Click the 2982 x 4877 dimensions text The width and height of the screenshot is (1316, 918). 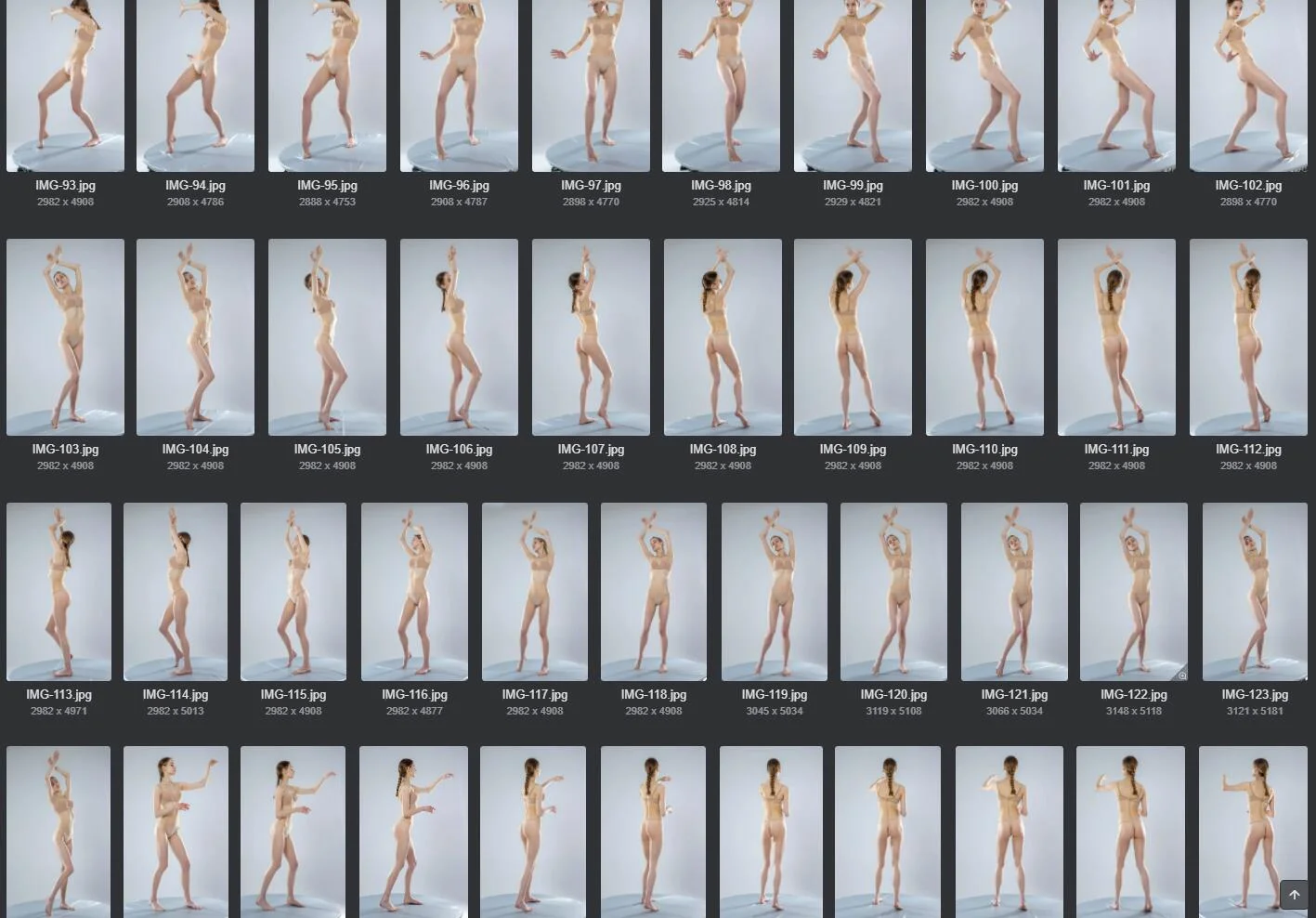[x=414, y=711]
